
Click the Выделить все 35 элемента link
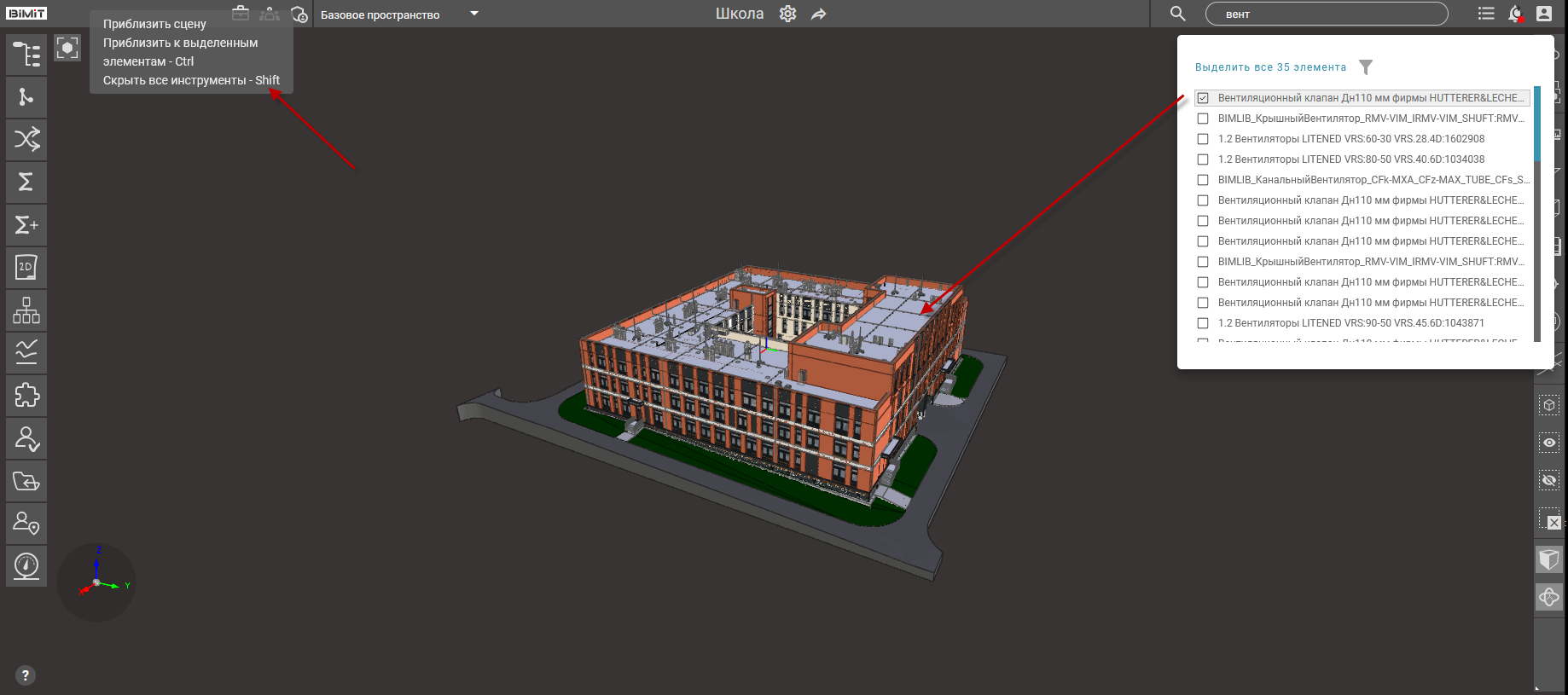[x=1270, y=67]
